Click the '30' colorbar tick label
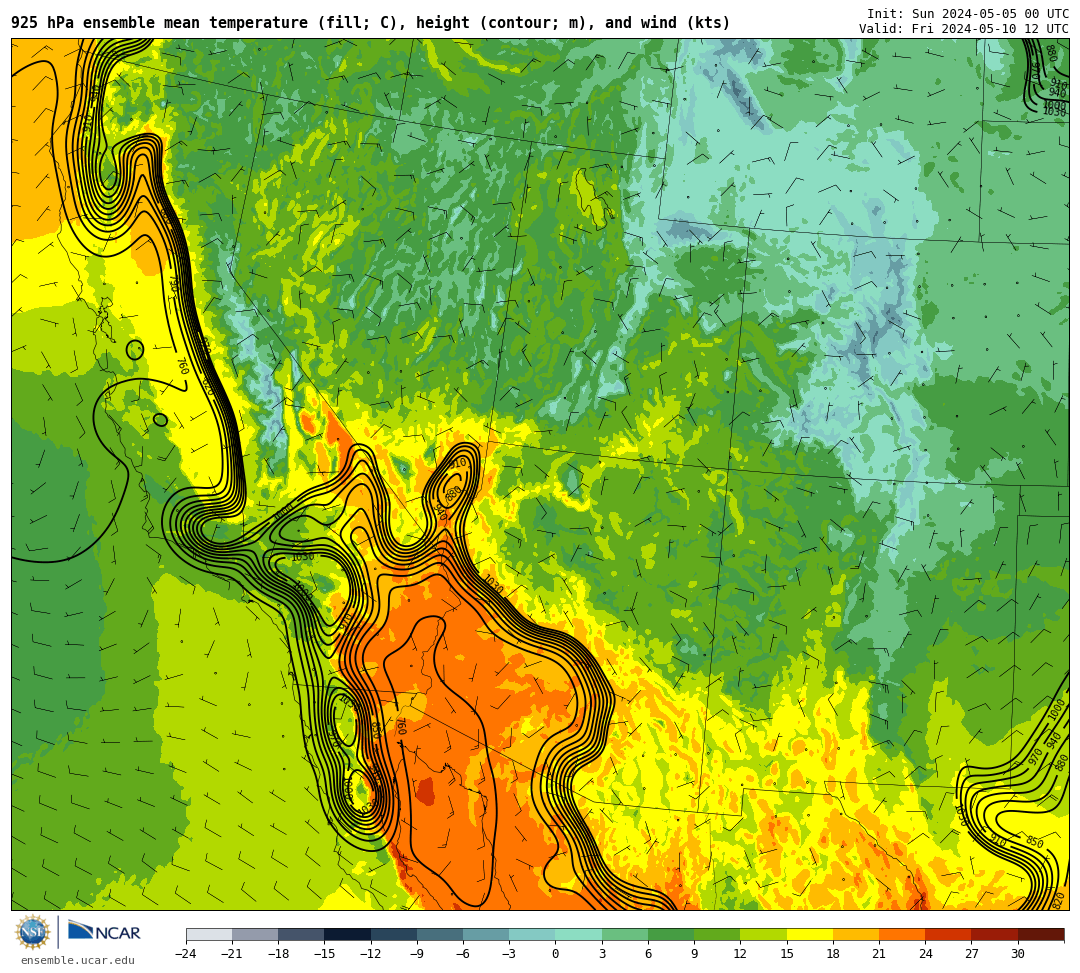This screenshot has height=973, width=1080. point(1017,954)
